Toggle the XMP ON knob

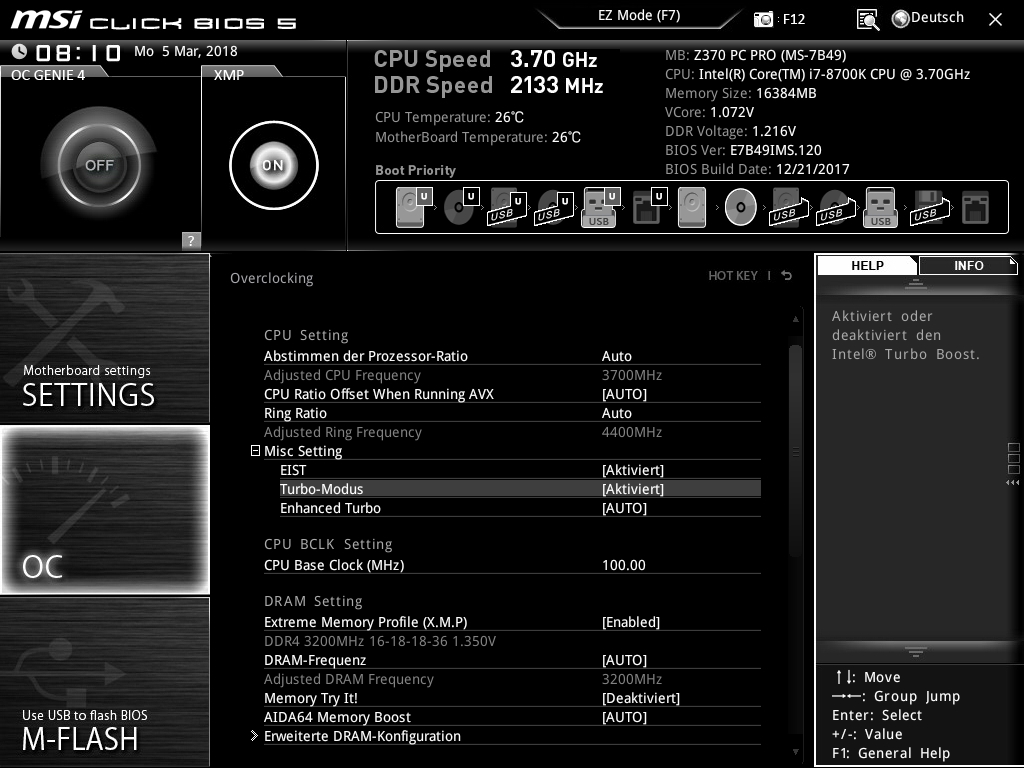coord(274,165)
